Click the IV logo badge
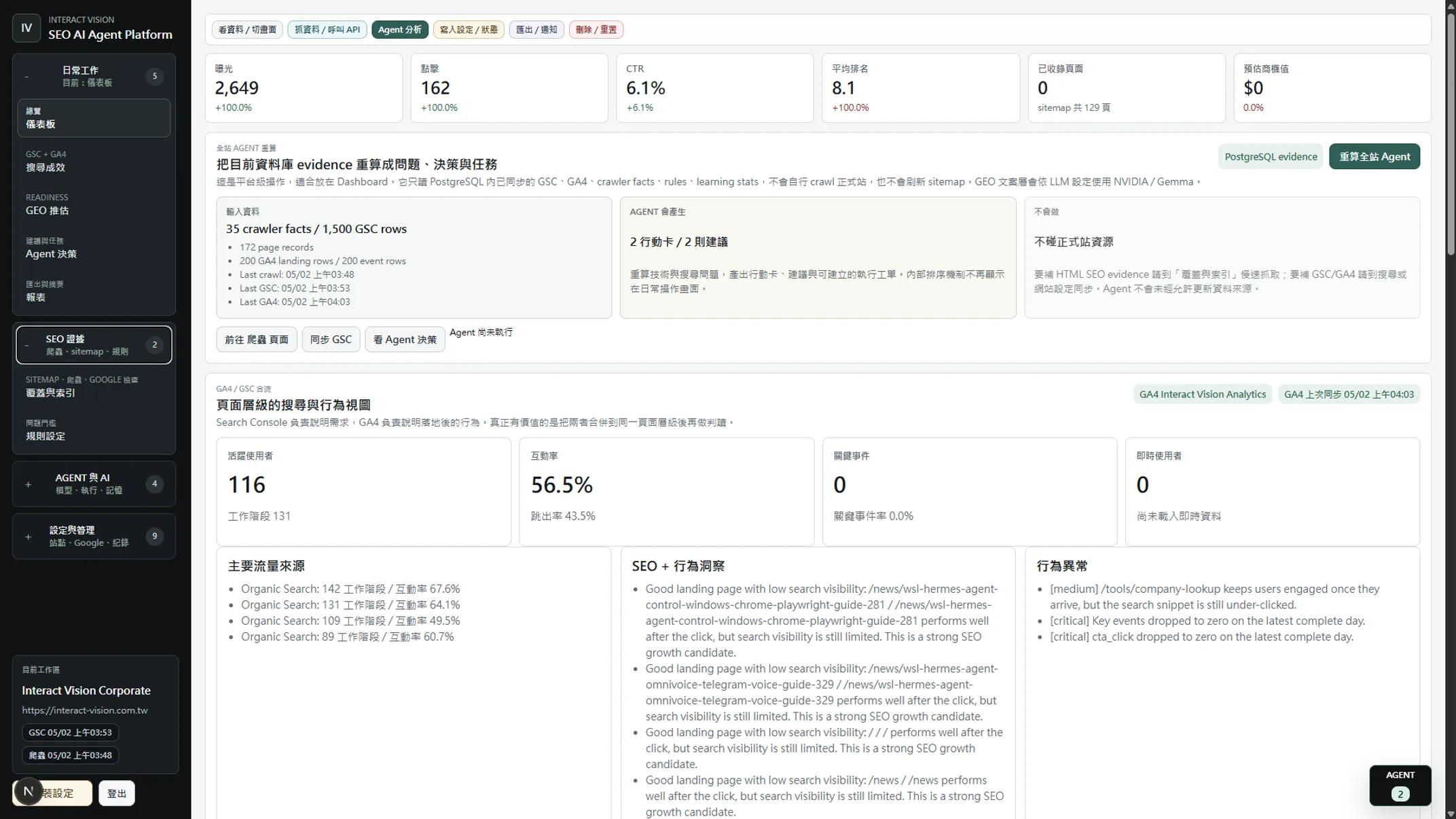 click(x=26, y=28)
